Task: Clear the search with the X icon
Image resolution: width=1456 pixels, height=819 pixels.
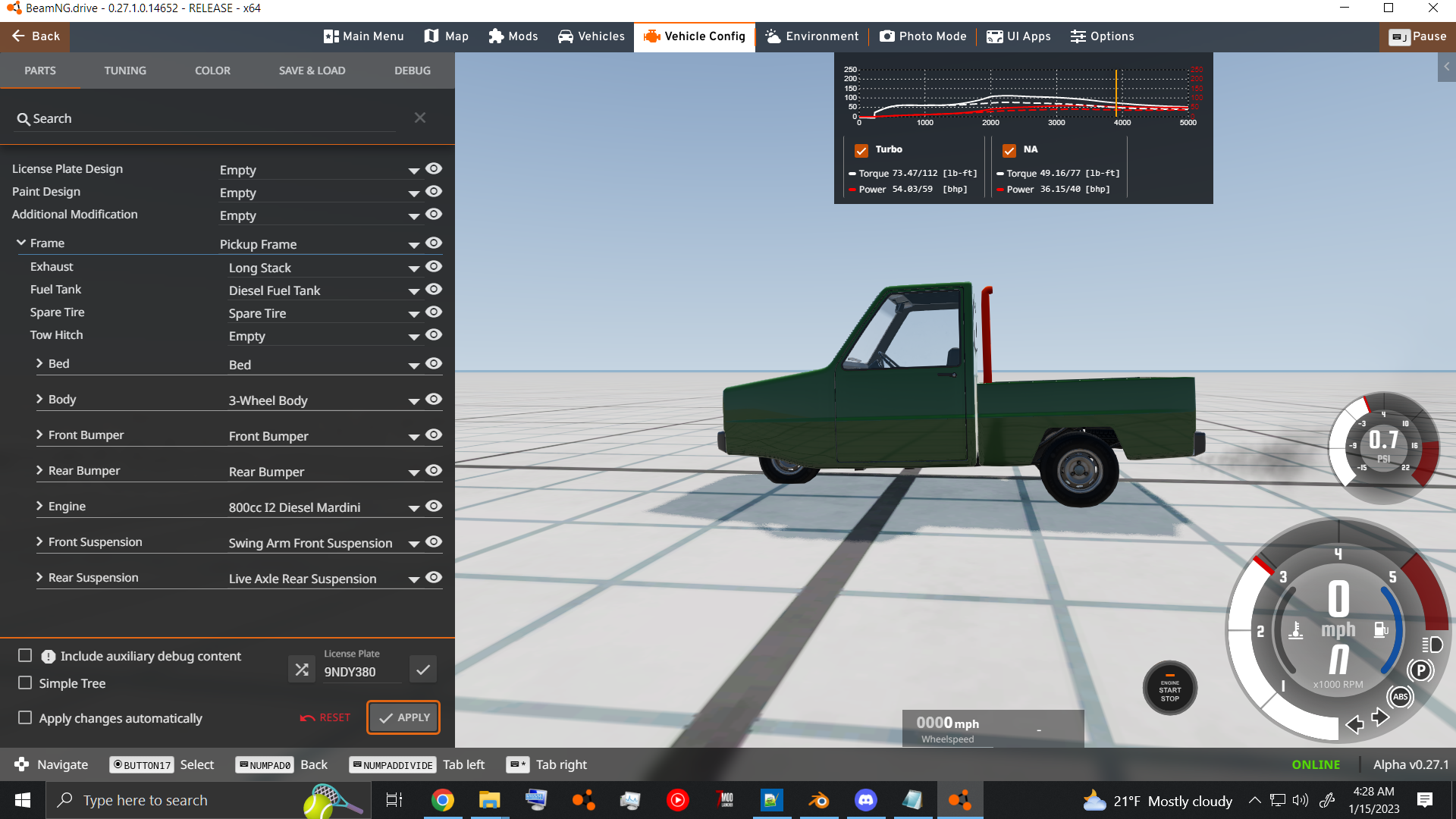Action: (x=420, y=118)
